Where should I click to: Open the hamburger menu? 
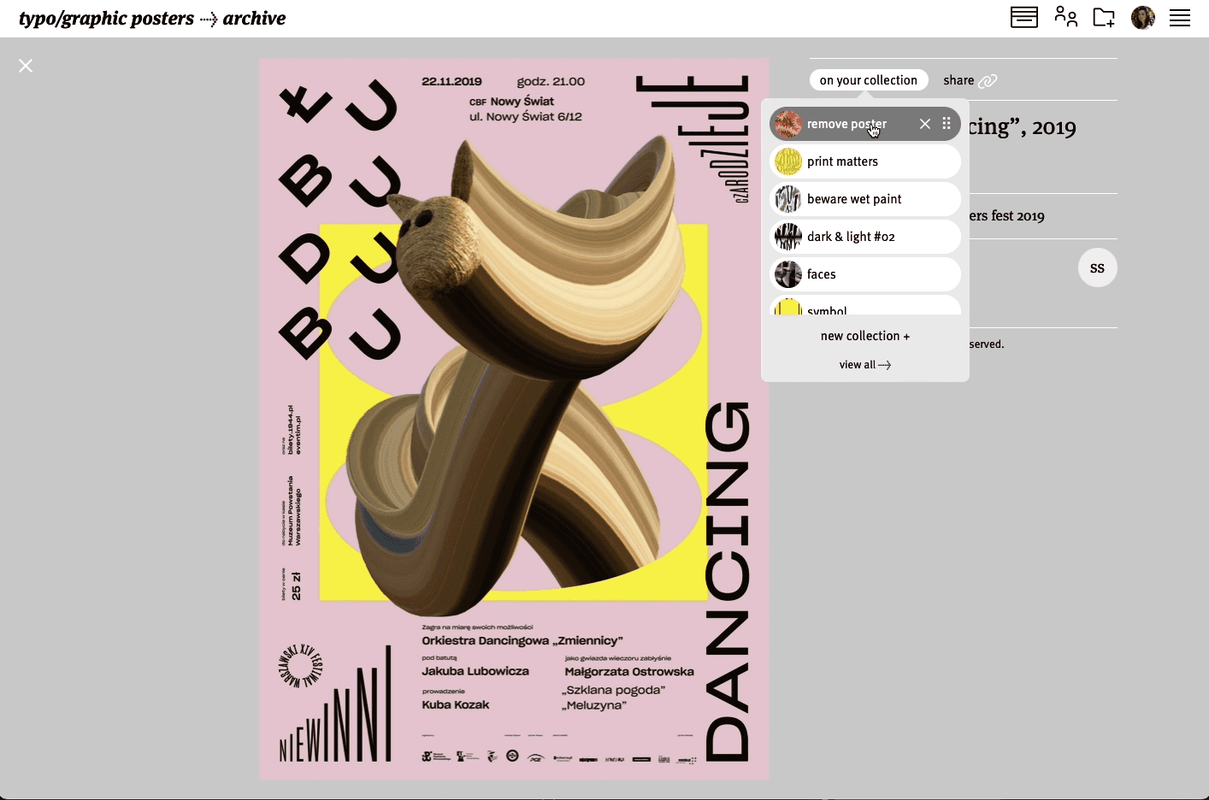(1180, 17)
